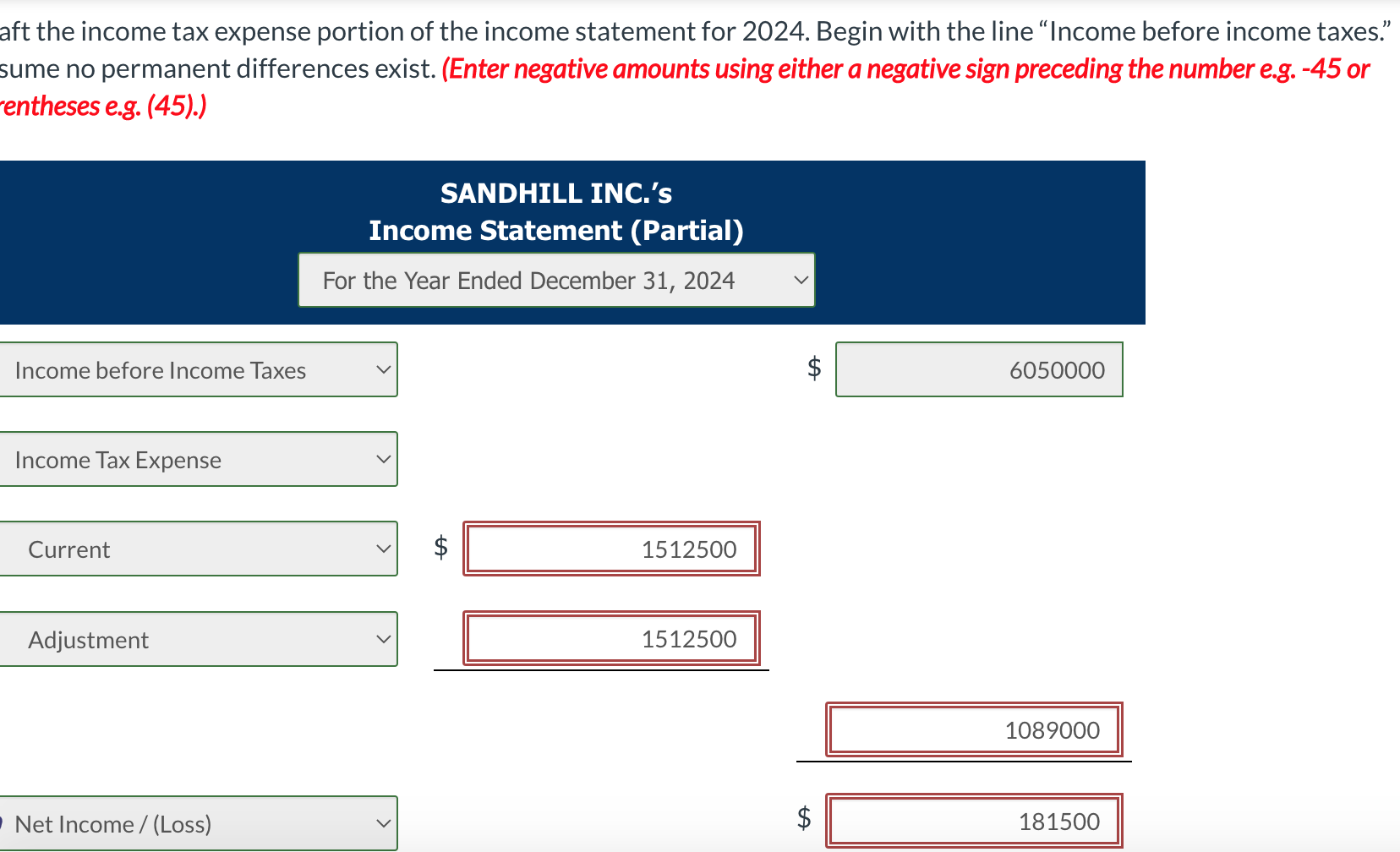
Task: Select the Adjustment amount entry field
Action: (611, 639)
